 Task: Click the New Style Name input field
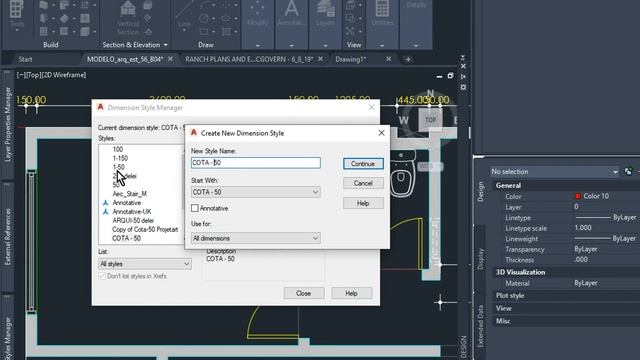coord(256,163)
